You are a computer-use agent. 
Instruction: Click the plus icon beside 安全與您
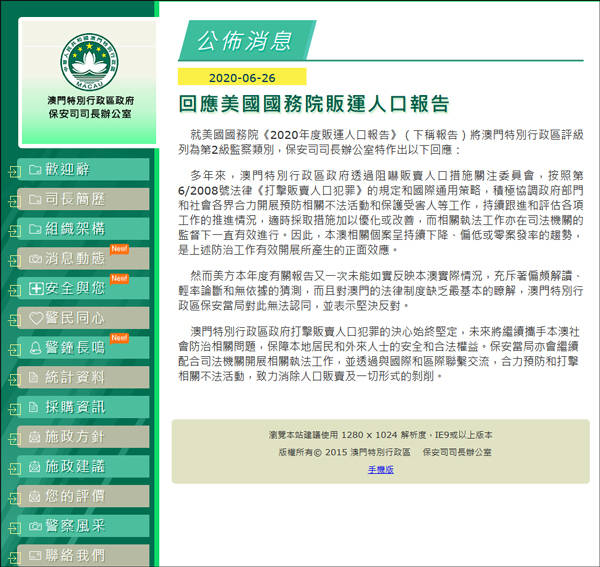(35, 288)
